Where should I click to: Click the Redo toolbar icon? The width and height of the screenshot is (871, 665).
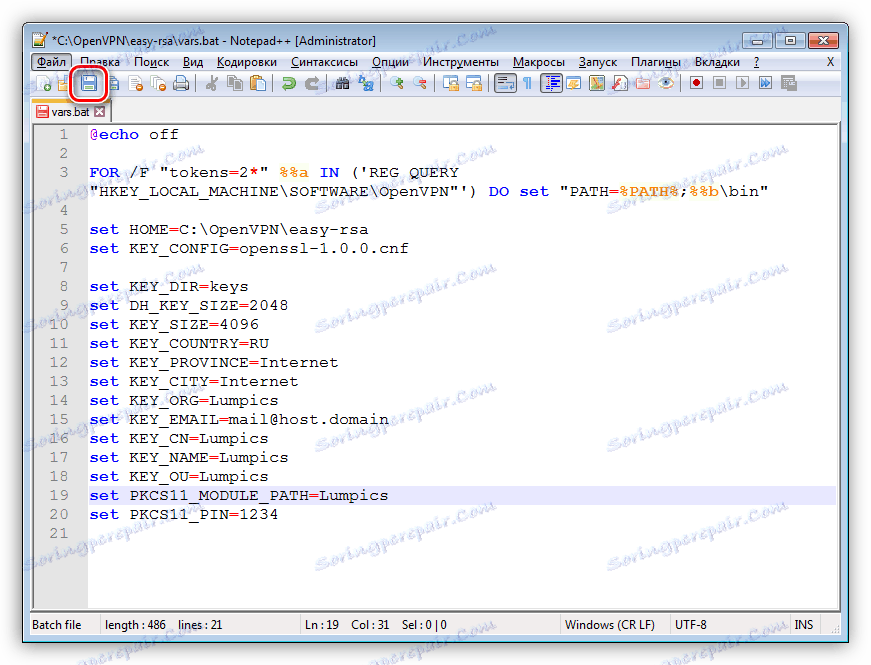pyautogui.click(x=312, y=83)
